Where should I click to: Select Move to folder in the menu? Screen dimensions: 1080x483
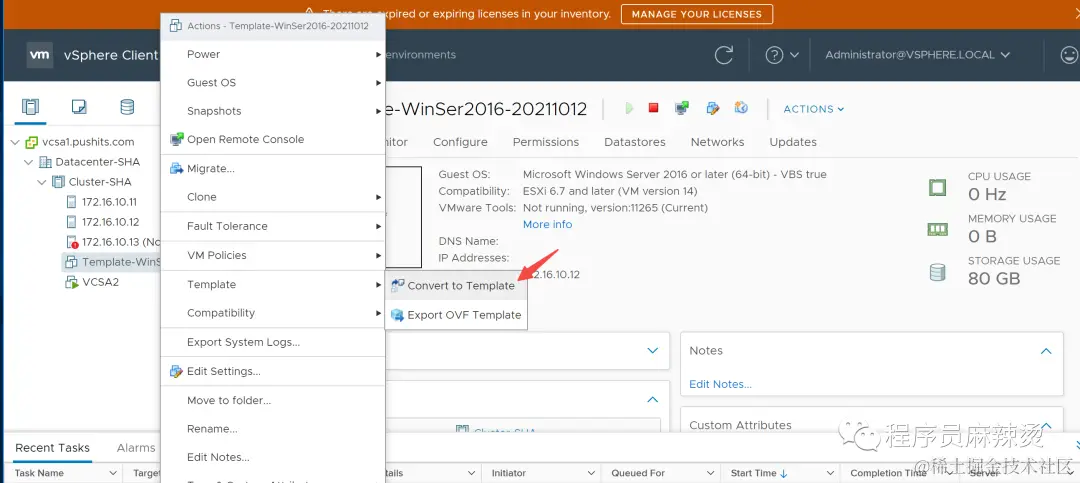click(x=272, y=400)
